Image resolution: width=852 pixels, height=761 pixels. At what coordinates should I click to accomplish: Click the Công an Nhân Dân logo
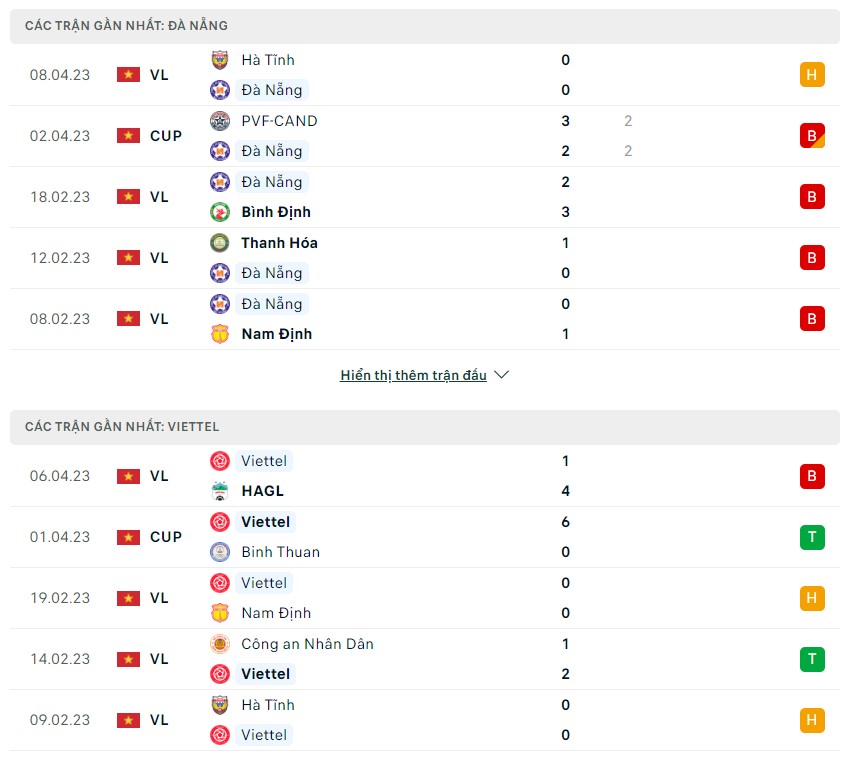coord(220,644)
